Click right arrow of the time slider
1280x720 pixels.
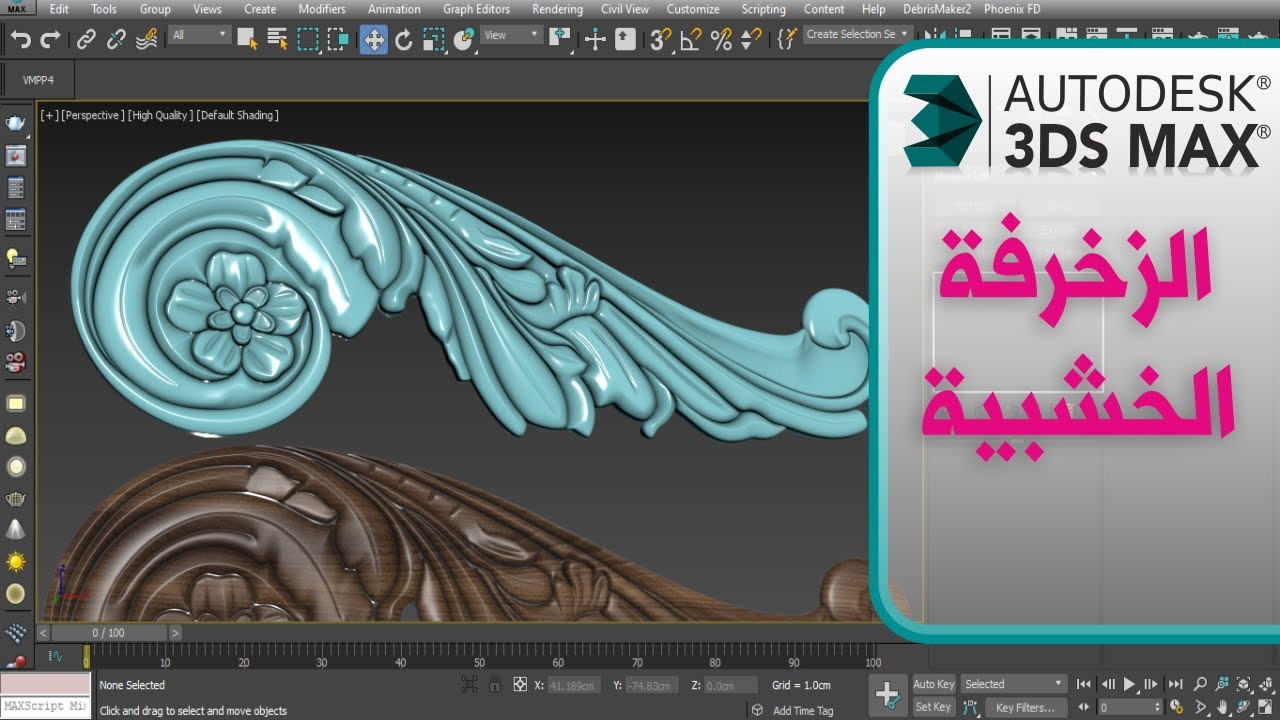tap(175, 633)
